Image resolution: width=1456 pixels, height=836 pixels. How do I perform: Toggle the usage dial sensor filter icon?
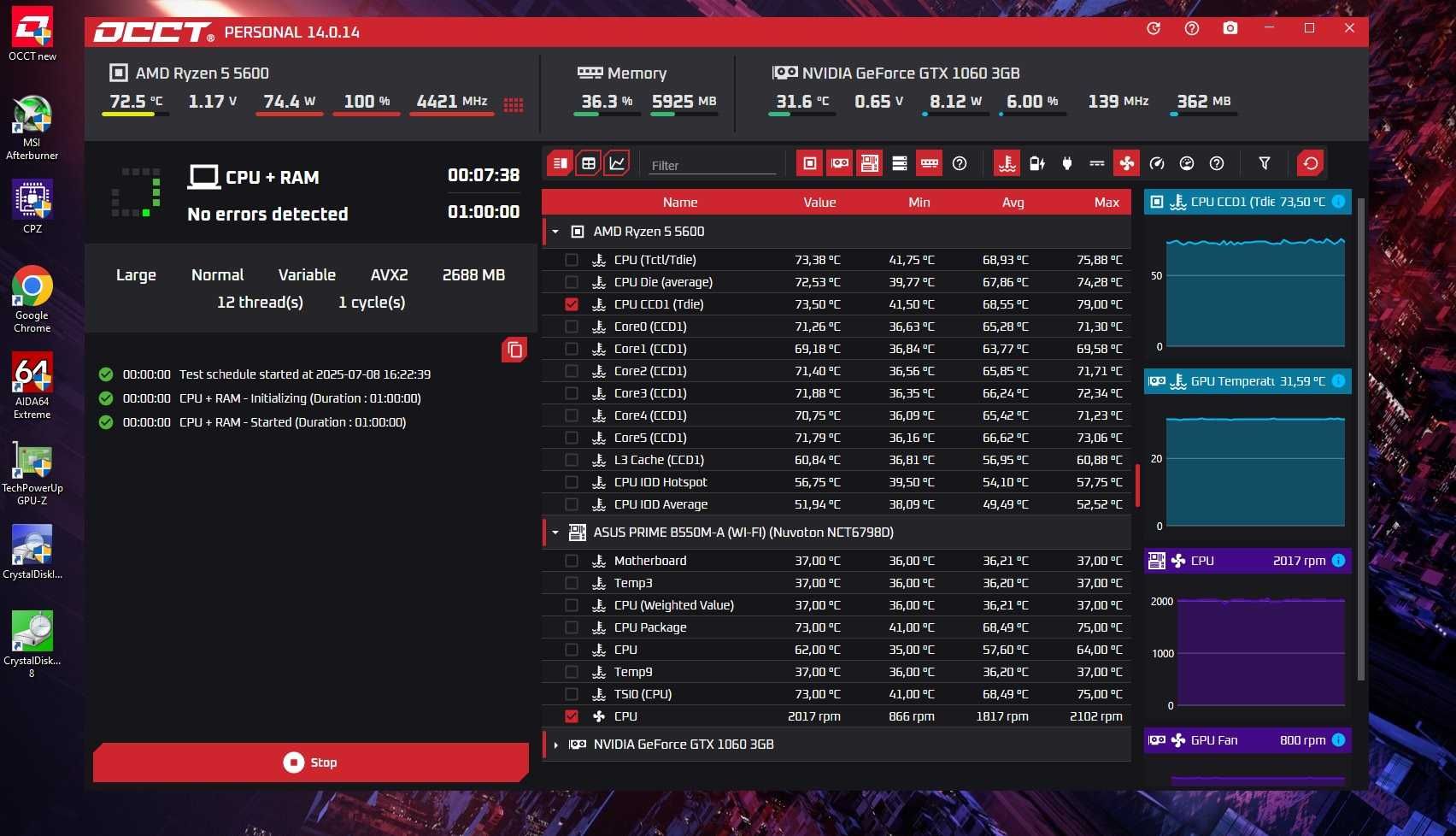tap(1187, 163)
